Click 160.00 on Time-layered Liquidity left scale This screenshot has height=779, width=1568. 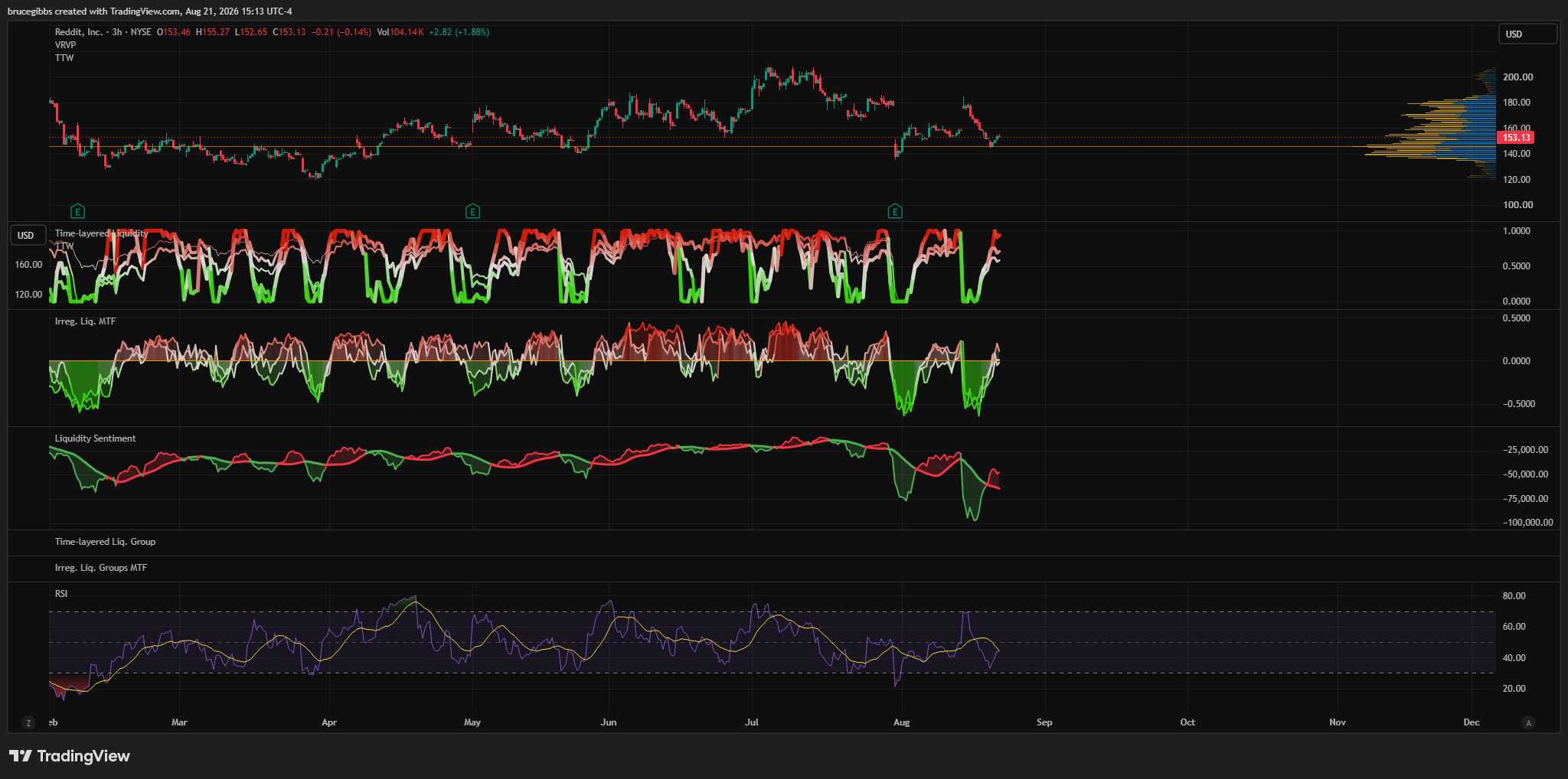(x=28, y=265)
